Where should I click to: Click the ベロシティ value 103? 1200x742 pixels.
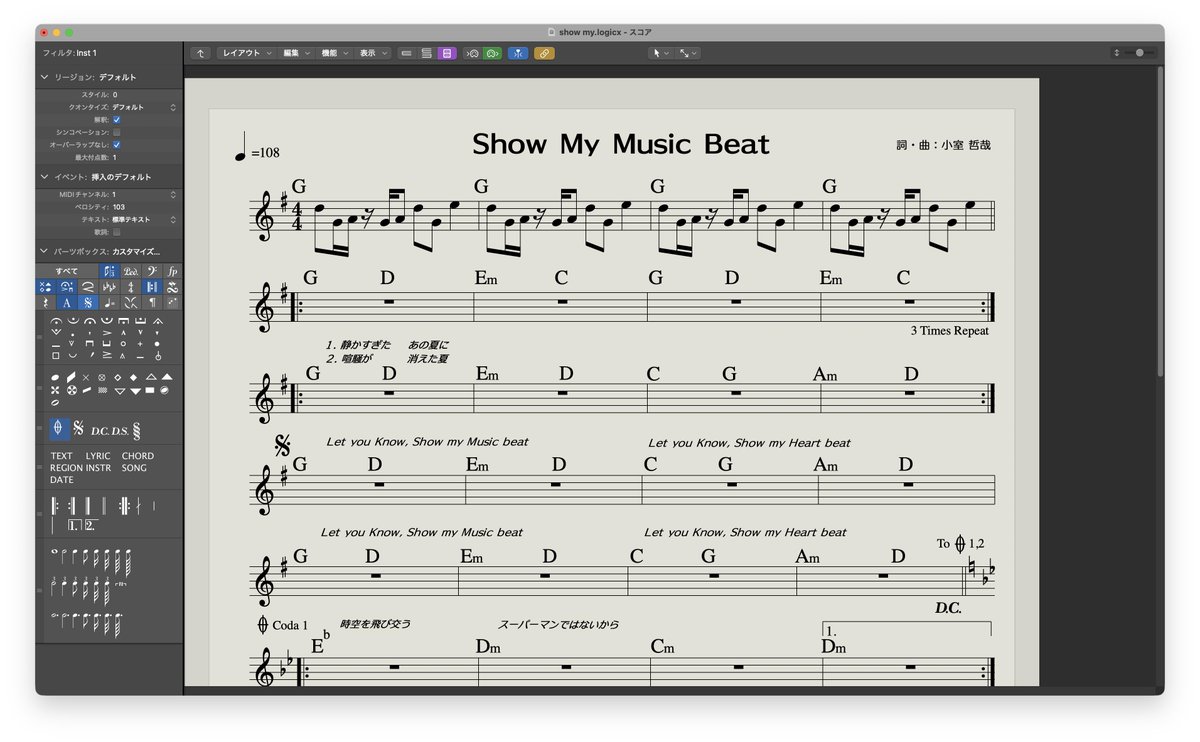click(120, 207)
